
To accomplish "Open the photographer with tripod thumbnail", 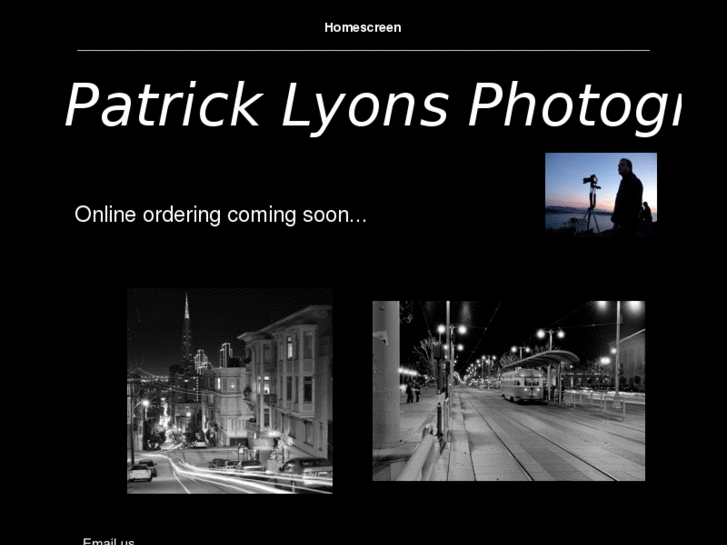I will [601, 195].
